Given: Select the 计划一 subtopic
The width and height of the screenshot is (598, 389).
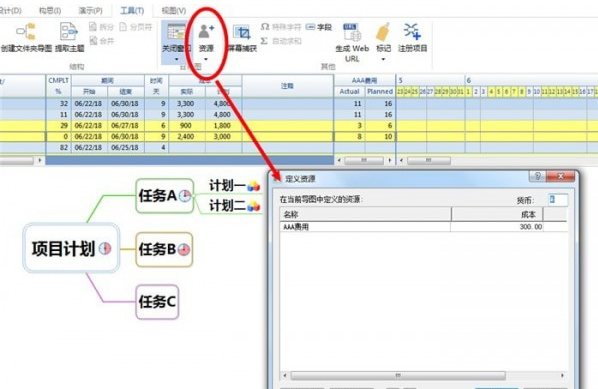Looking at the screenshot, I should (x=227, y=186).
